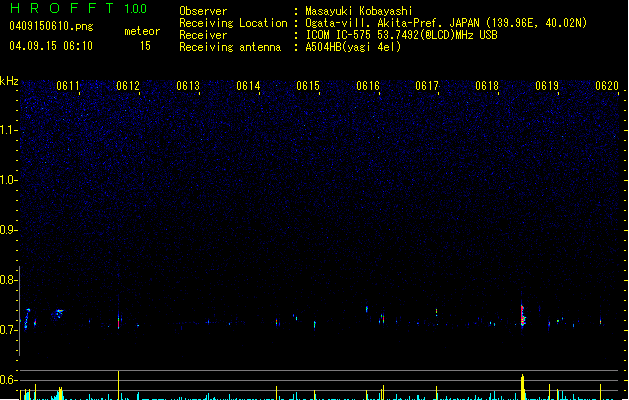Click the 0.6 kHz axis label
This screenshot has width=629, height=400.
click(x=8, y=380)
